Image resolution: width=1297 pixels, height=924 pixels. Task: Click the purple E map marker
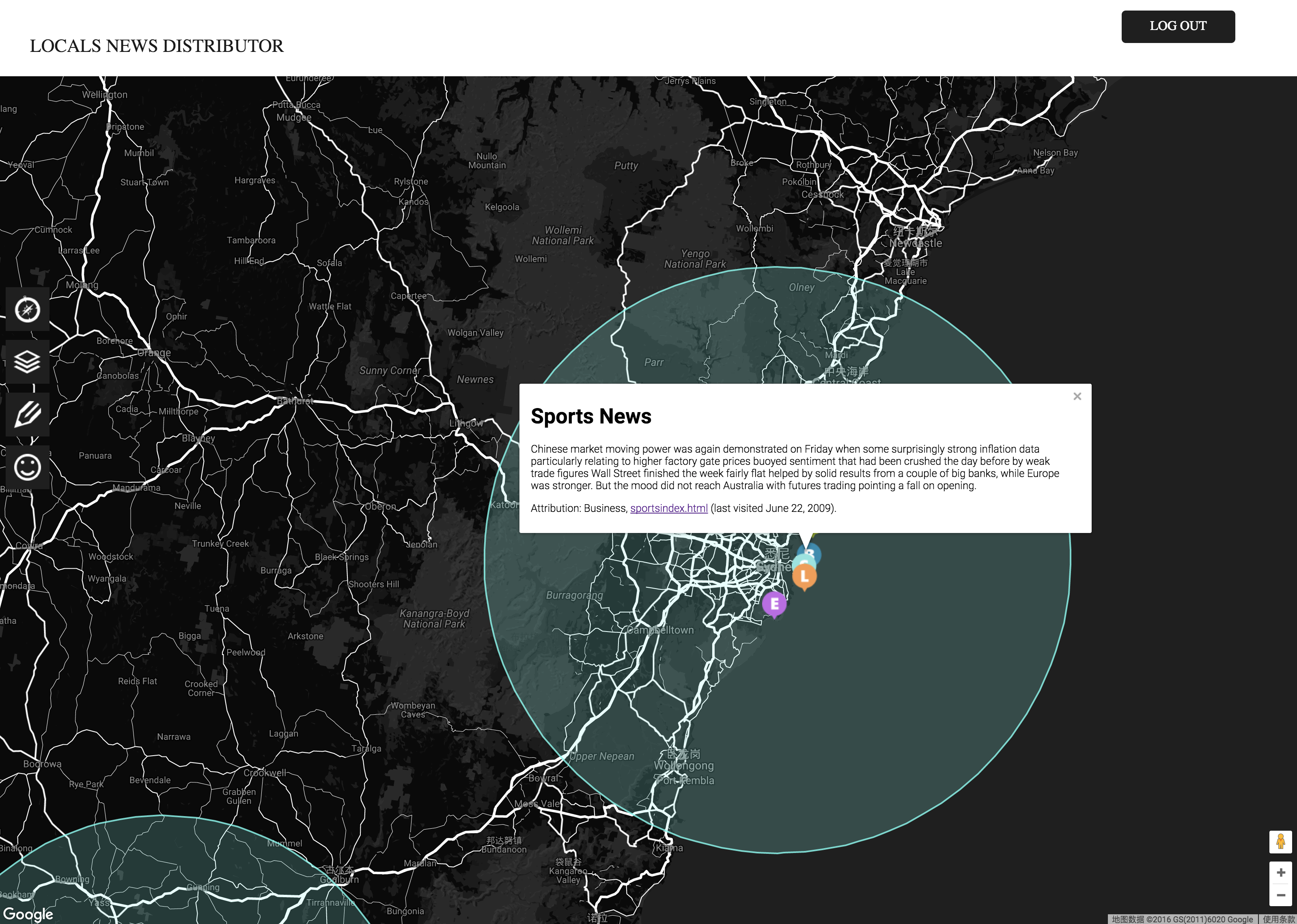(x=774, y=604)
